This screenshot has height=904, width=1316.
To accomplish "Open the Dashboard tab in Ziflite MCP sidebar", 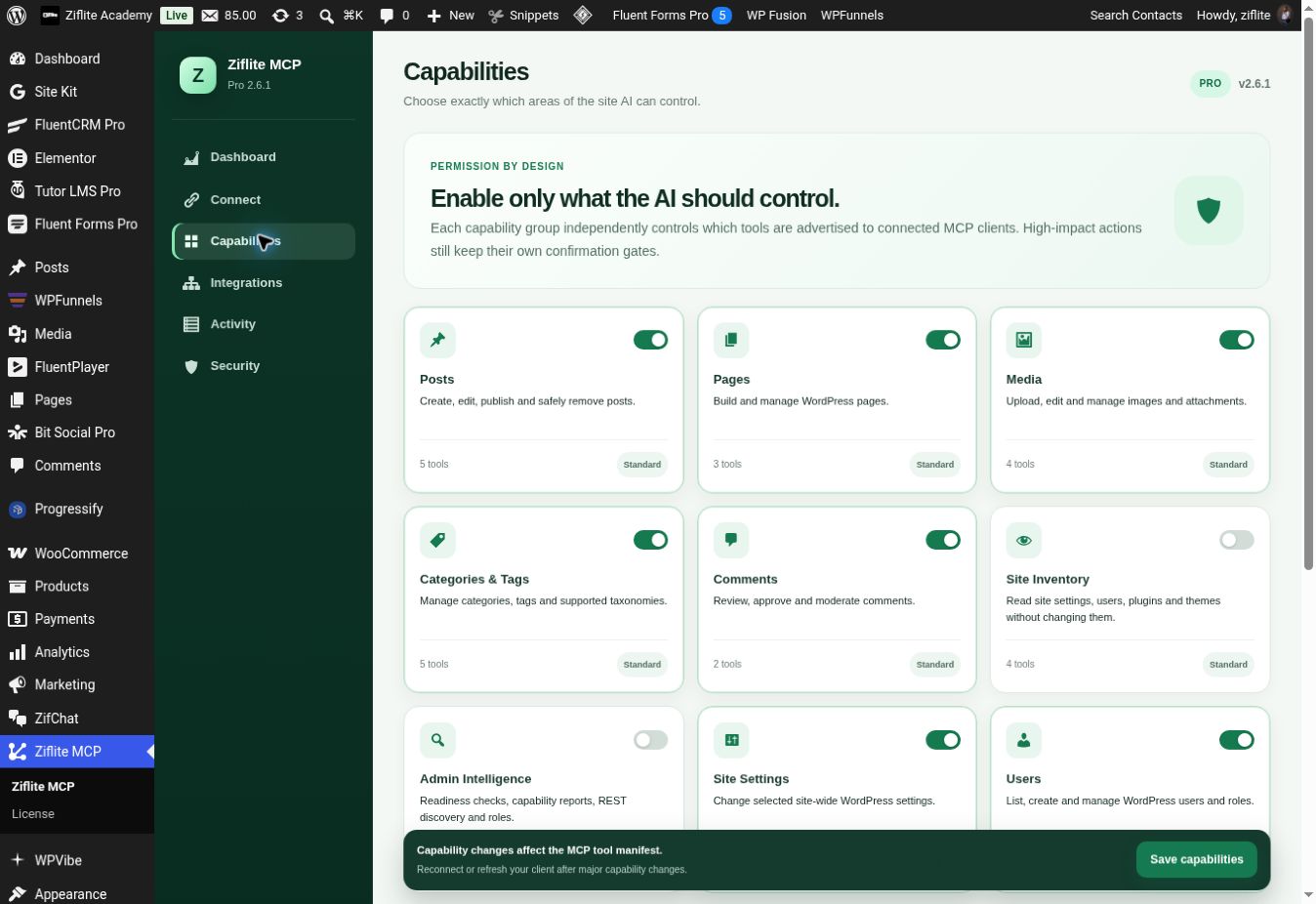I will 264,157.
